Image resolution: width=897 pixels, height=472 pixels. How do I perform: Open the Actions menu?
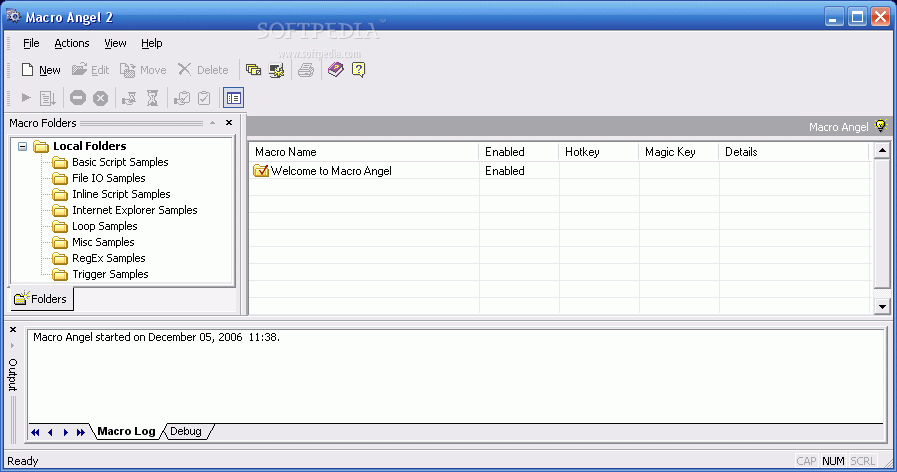coord(72,43)
